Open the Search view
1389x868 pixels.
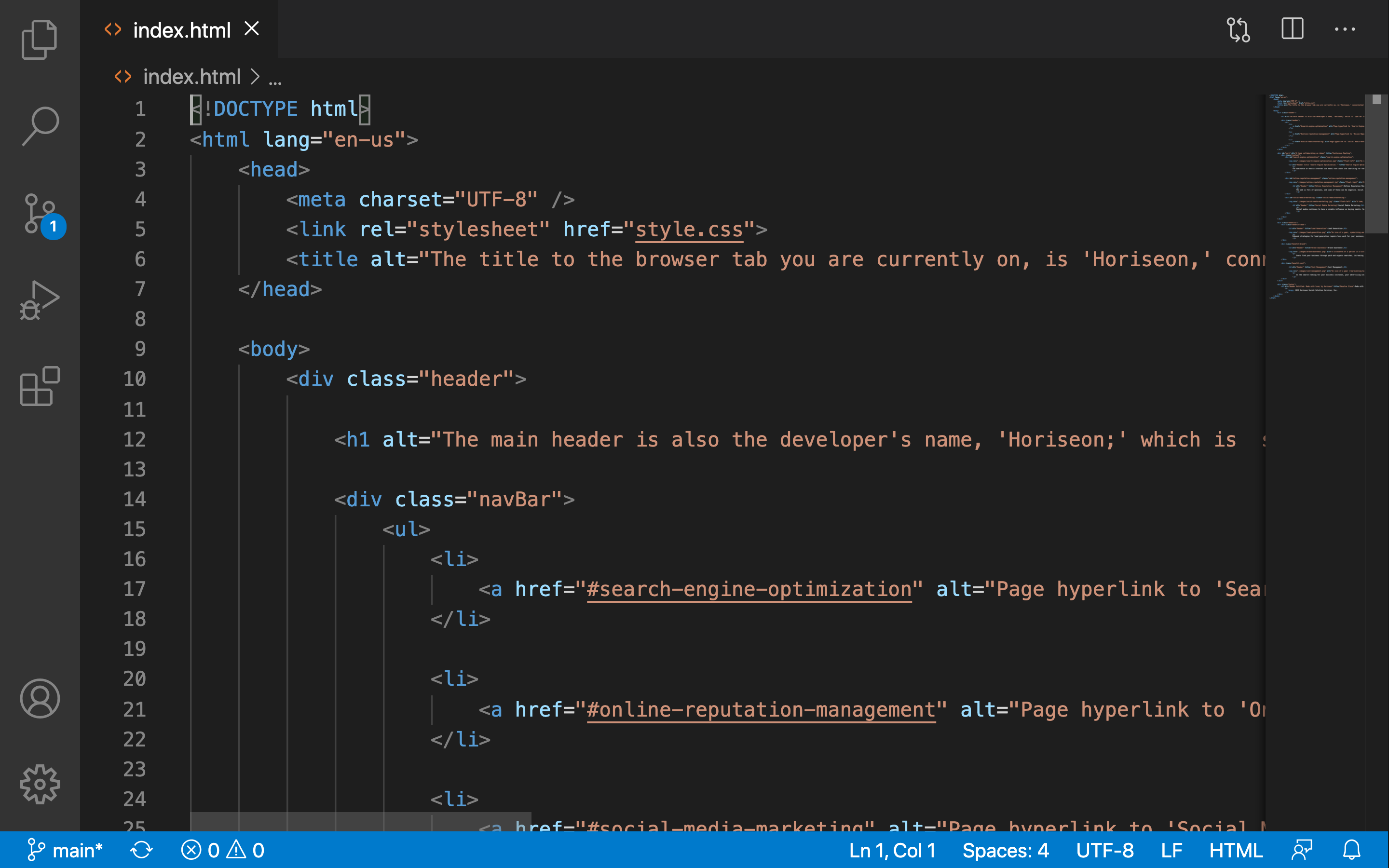click(x=39, y=126)
